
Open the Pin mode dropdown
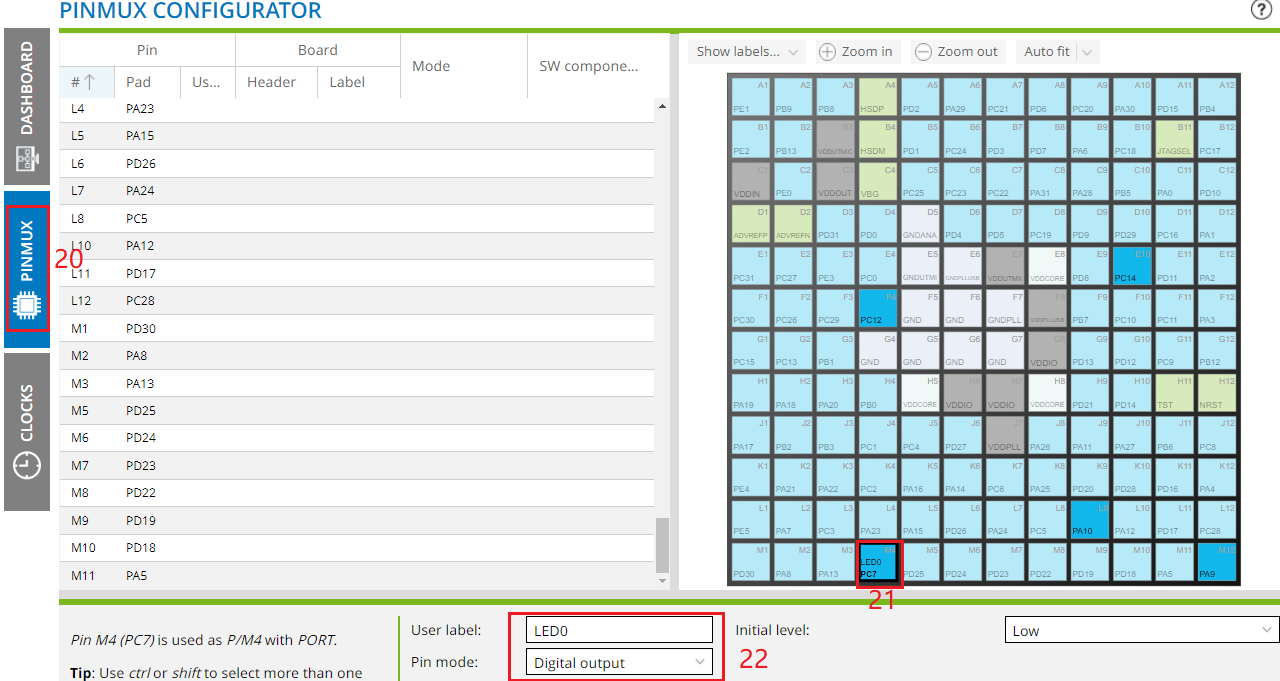point(618,662)
